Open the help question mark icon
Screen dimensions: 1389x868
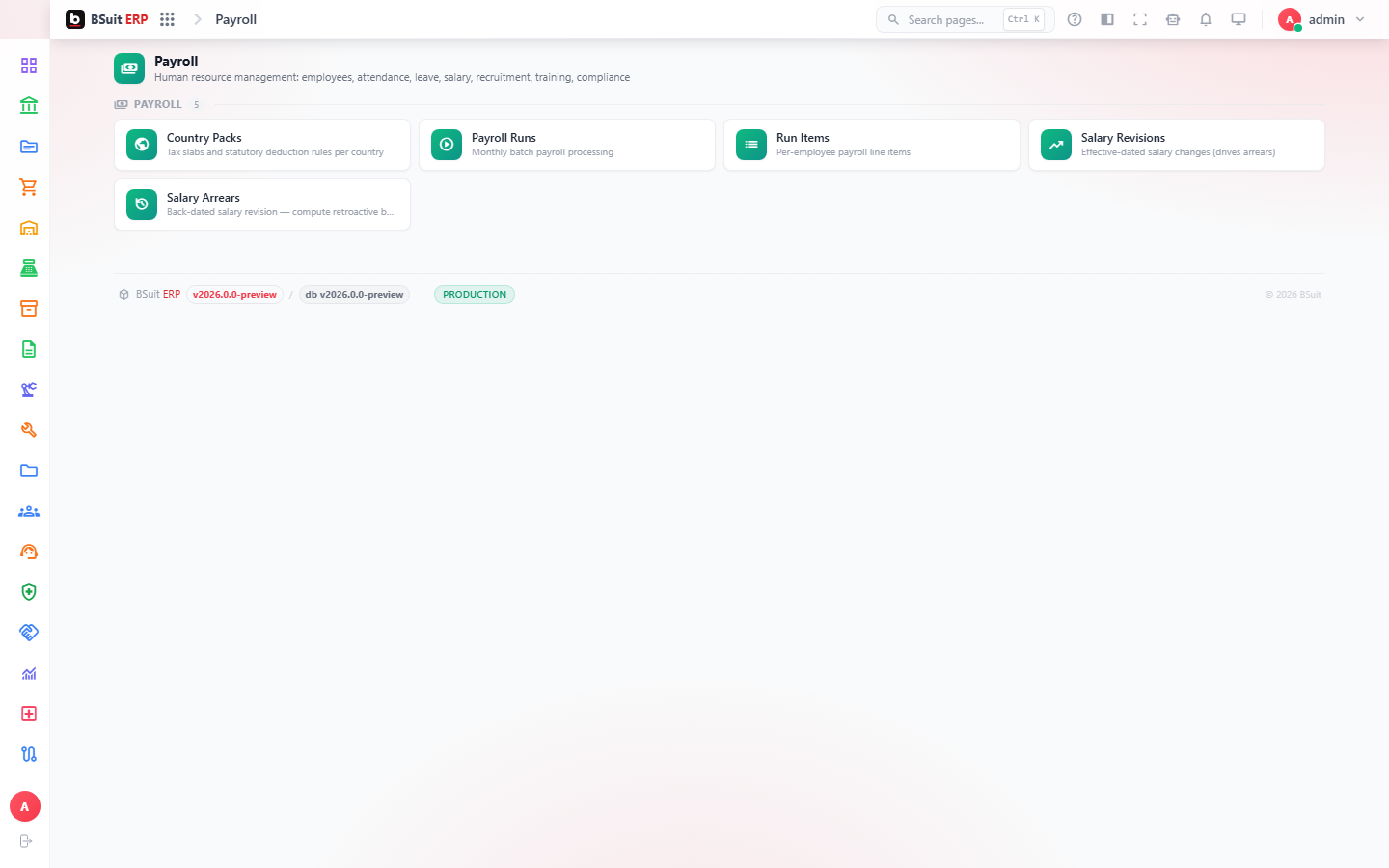(1075, 19)
